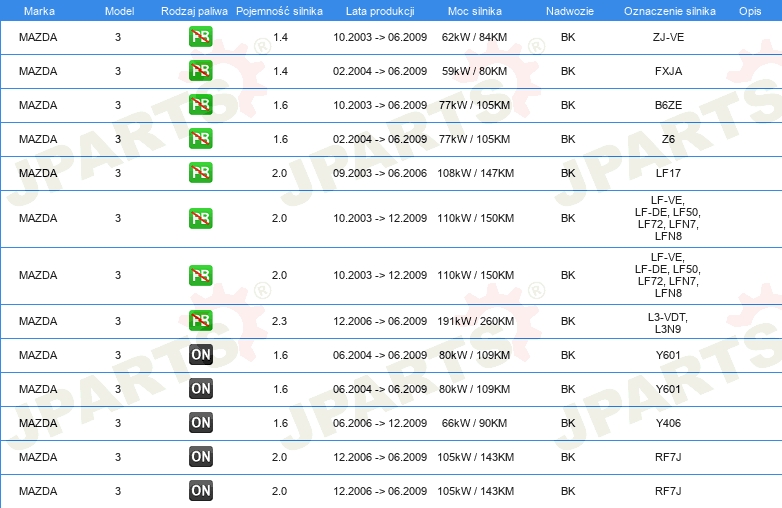Click the Lata produkcji column header
This screenshot has width=782, height=508.
(x=380, y=11)
